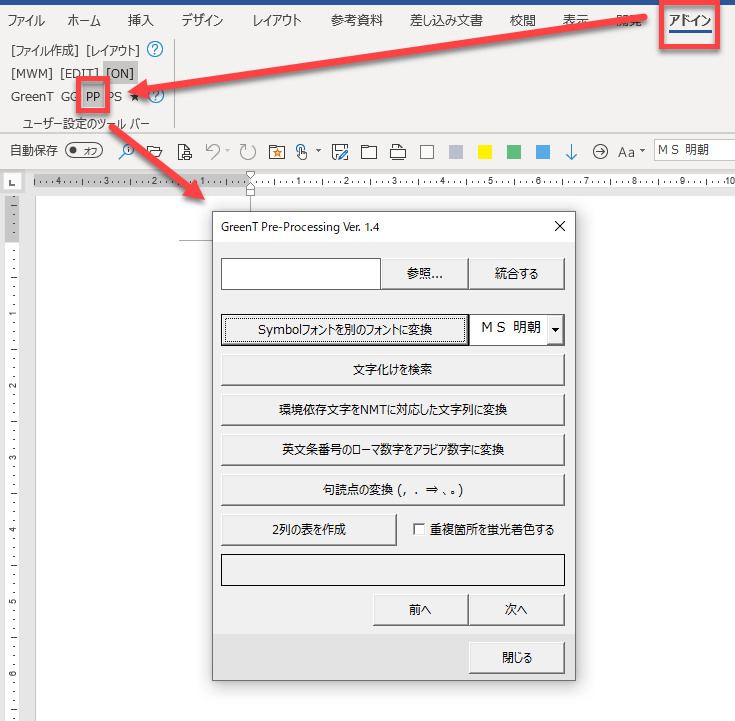Viewport: 735px width, 721px height.
Task: Open the Aa change case dropdown
Action: click(x=631, y=152)
